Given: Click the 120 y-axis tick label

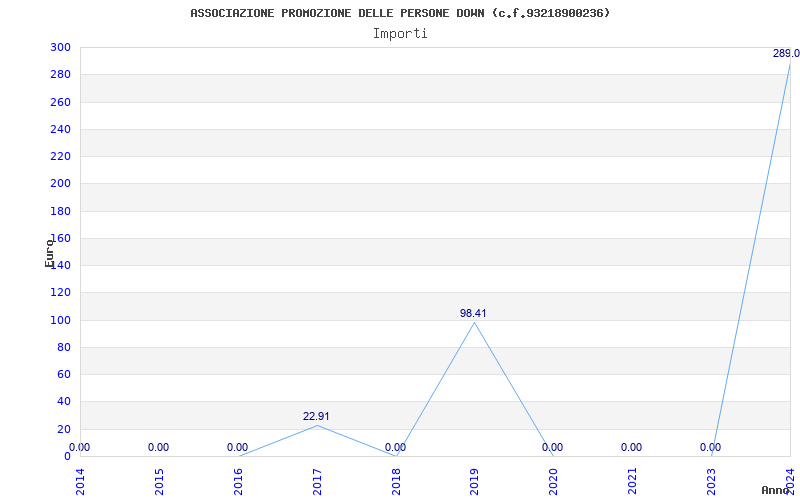Looking at the screenshot, I should click(x=60, y=292).
